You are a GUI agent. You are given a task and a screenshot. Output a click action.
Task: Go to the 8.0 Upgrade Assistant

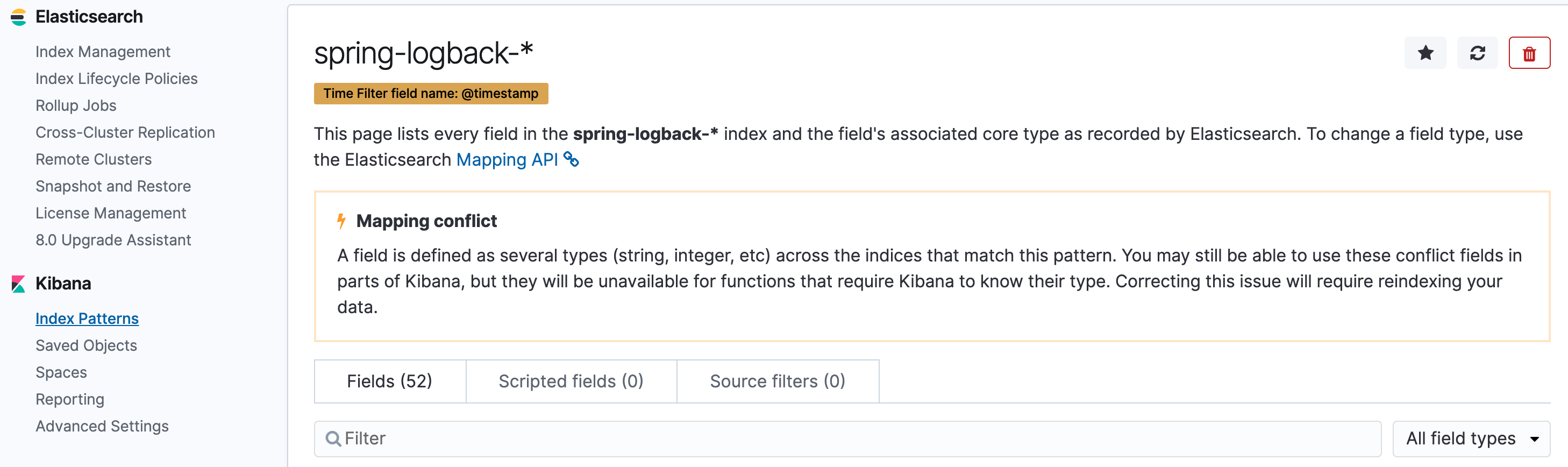point(112,240)
